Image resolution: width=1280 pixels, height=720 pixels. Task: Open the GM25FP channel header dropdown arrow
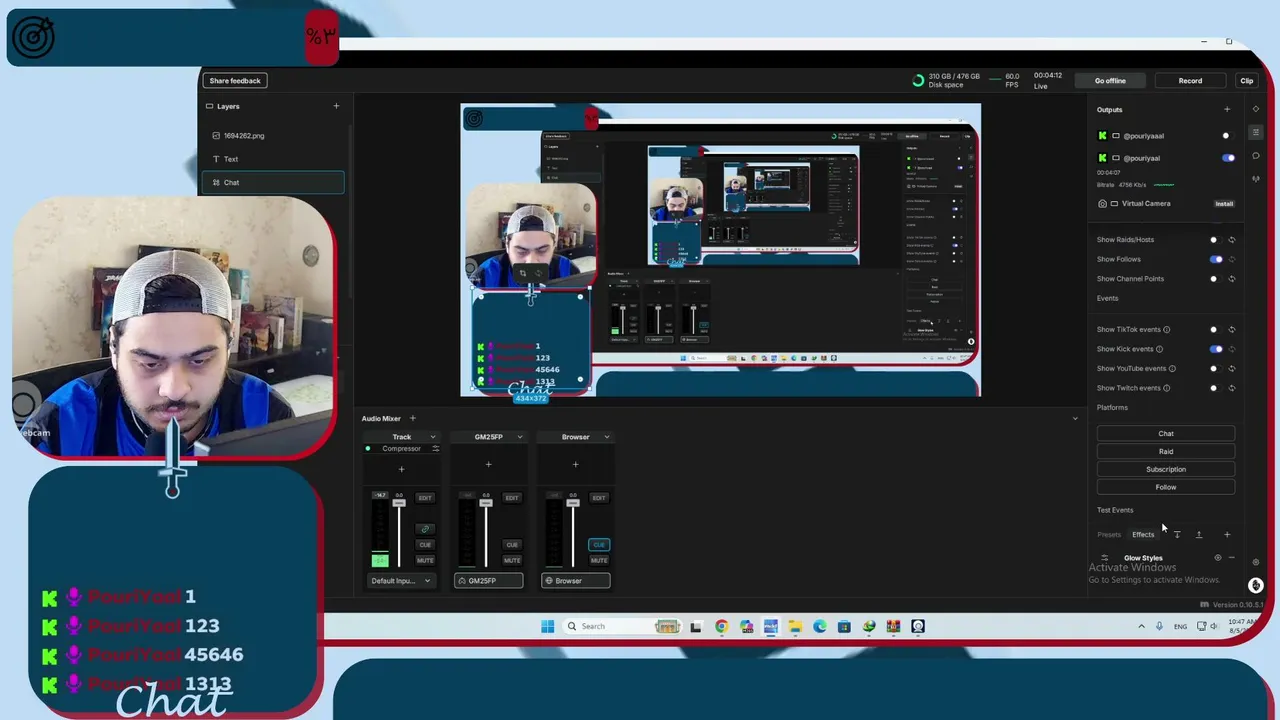(519, 437)
